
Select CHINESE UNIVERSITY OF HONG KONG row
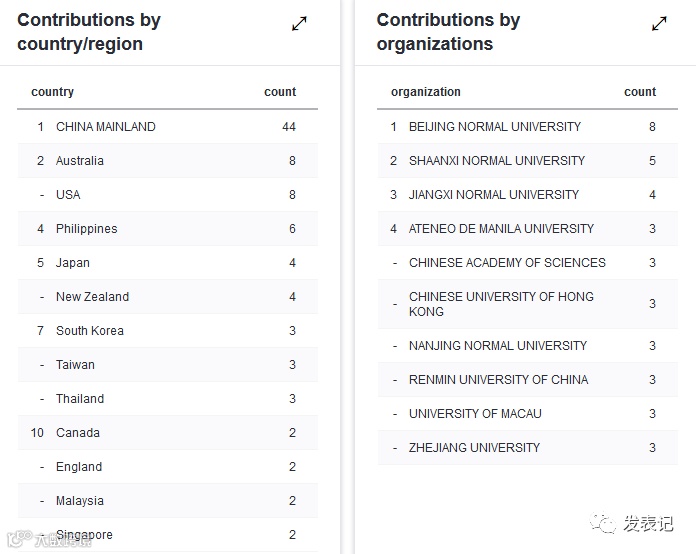pyautogui.click(x=501, y=304)
